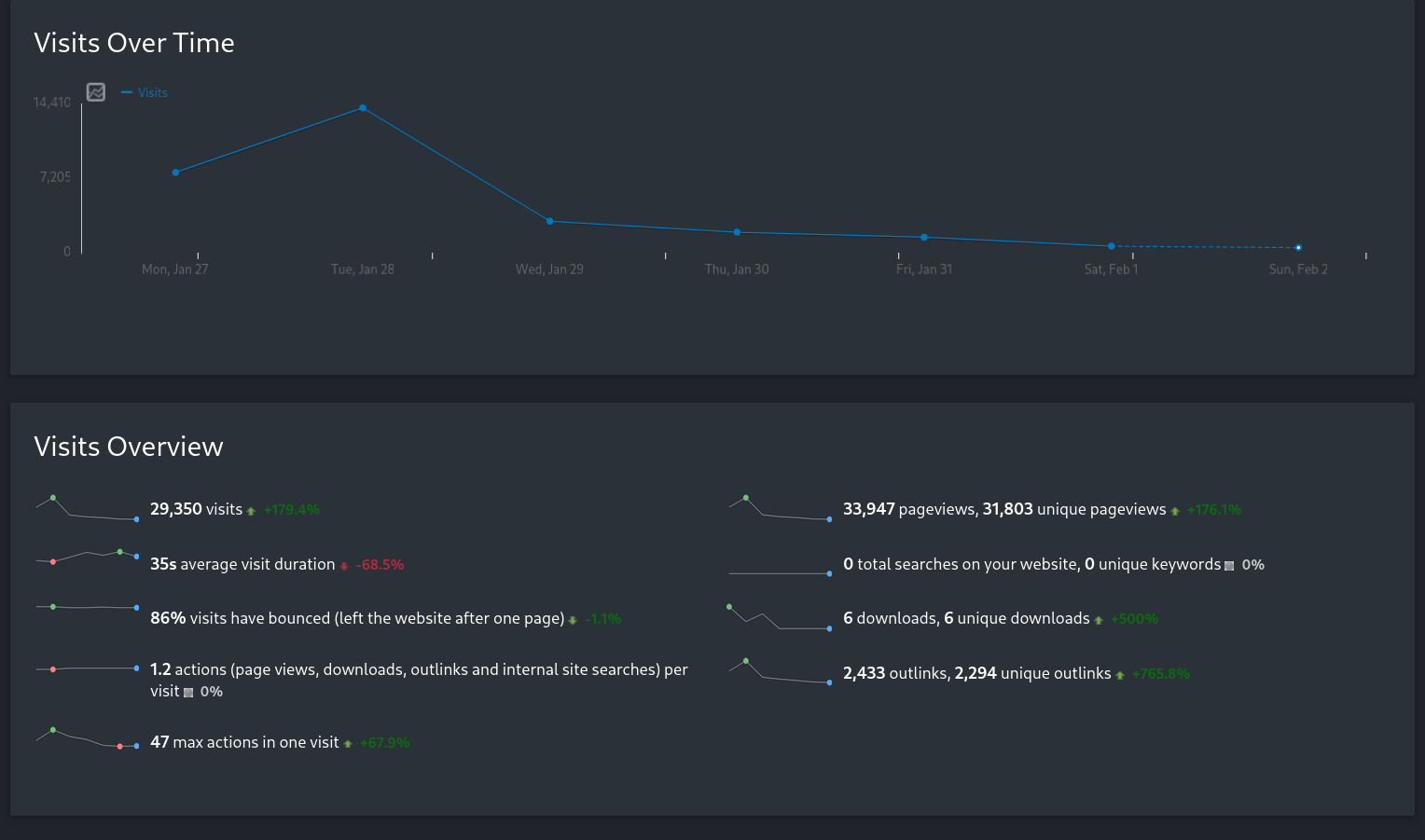Open the 33,947 pageviews sparkline

click(781, 508)
